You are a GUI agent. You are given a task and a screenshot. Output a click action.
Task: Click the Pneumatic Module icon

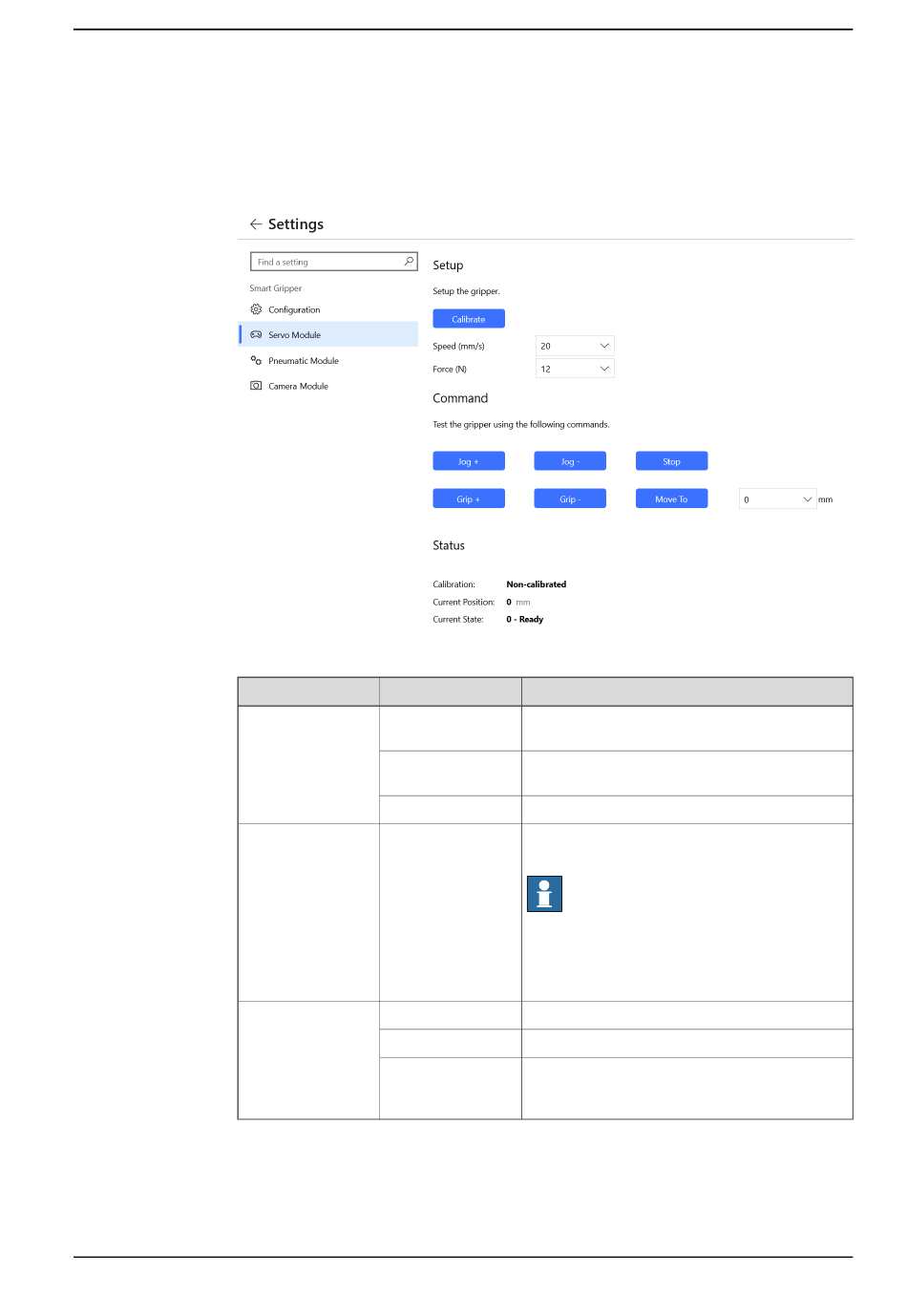point(256,361)
